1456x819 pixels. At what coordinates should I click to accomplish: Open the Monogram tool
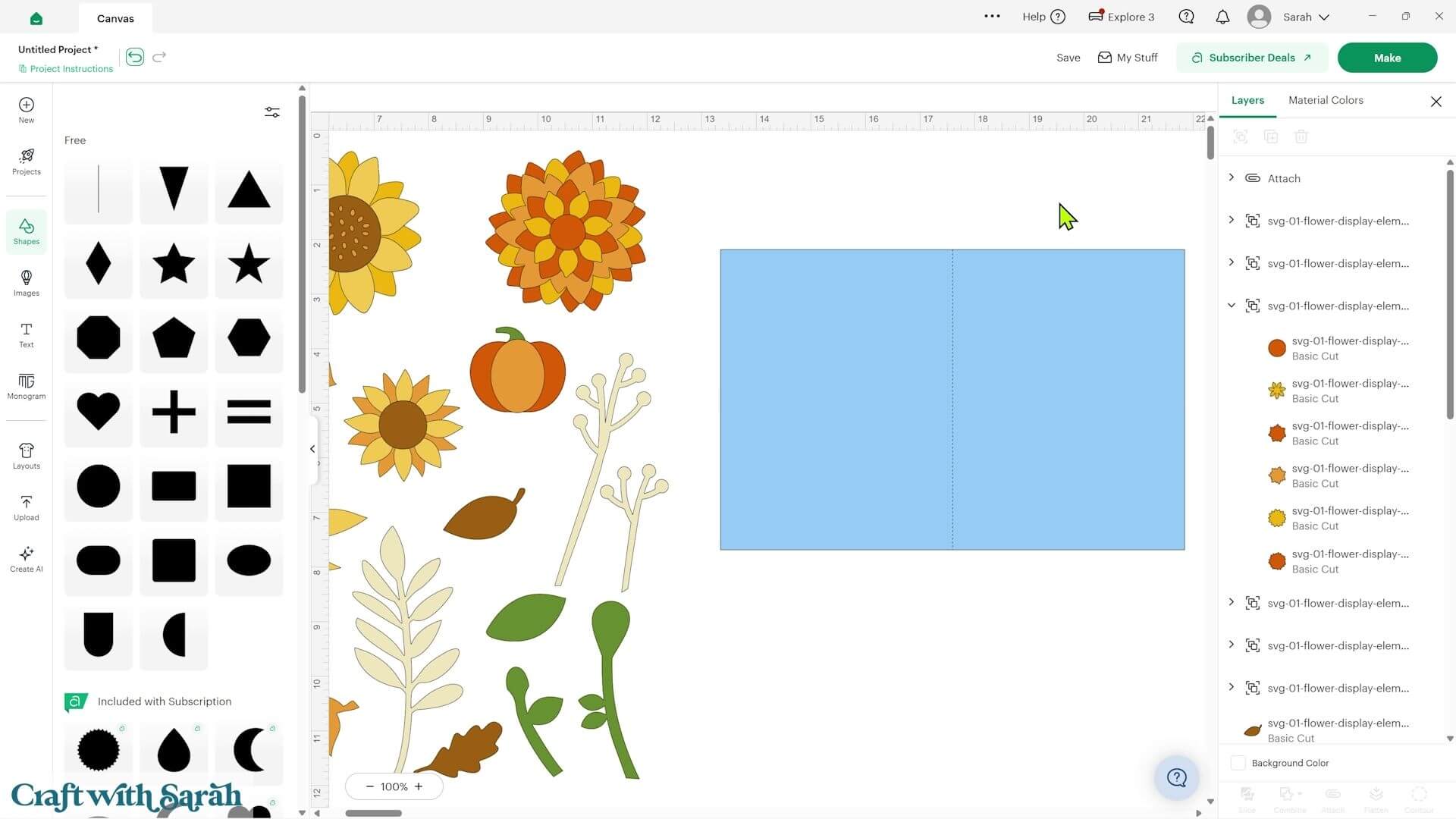[x=26, y=386]
